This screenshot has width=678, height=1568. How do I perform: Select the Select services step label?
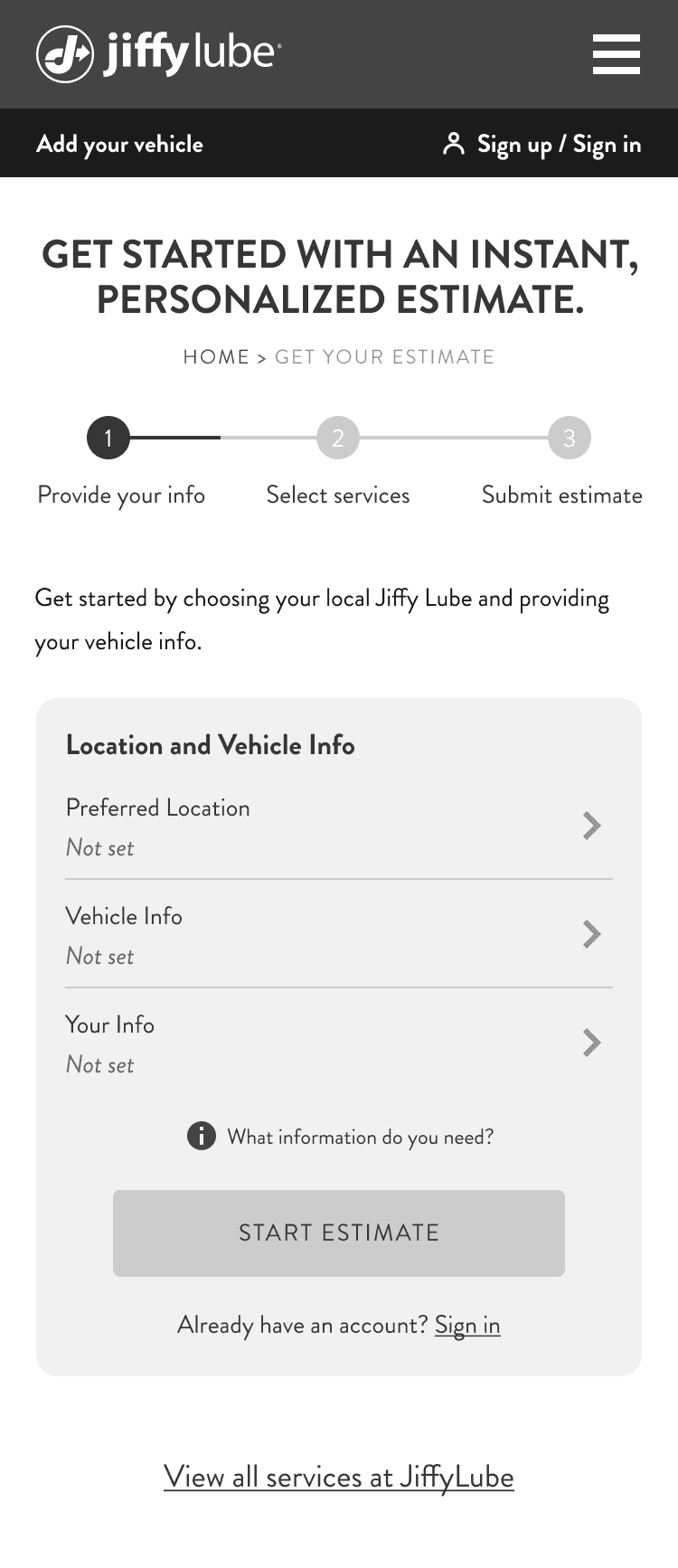point(338,495)
